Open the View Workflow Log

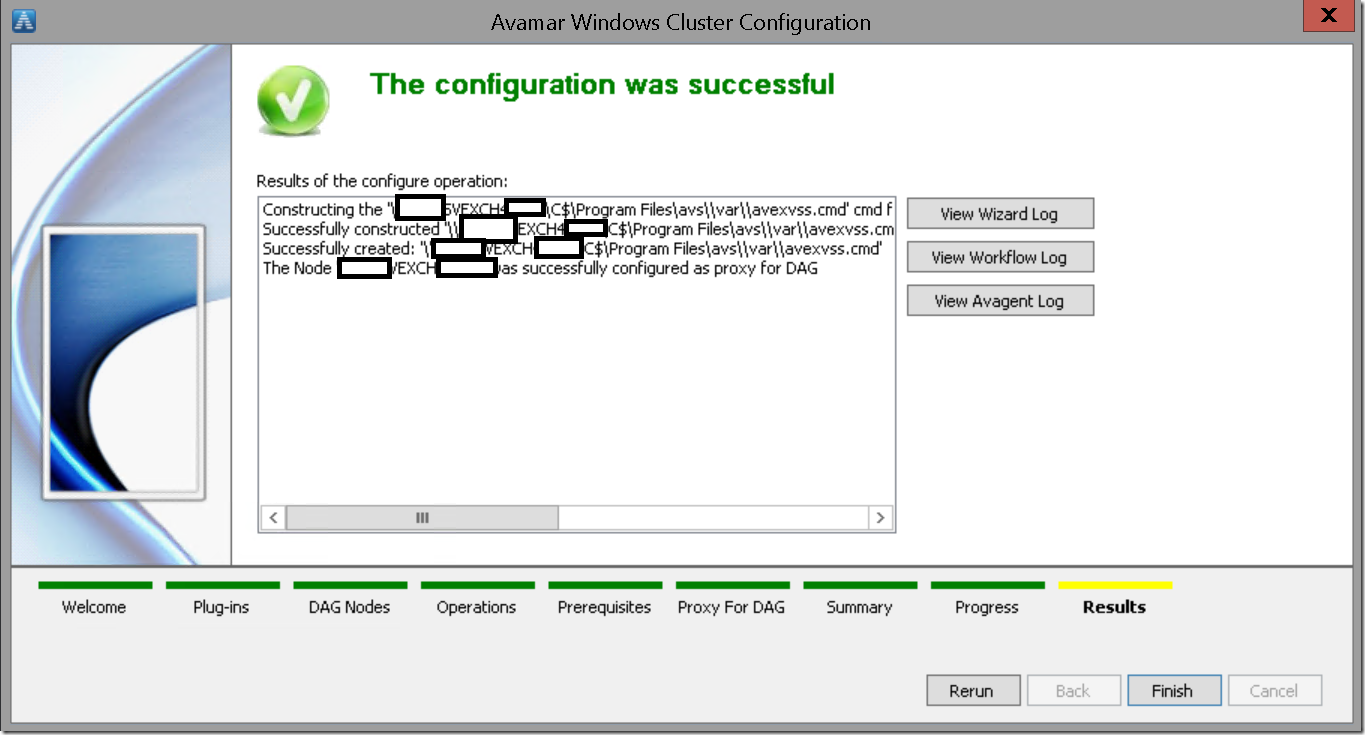[x=1000, y=257]
